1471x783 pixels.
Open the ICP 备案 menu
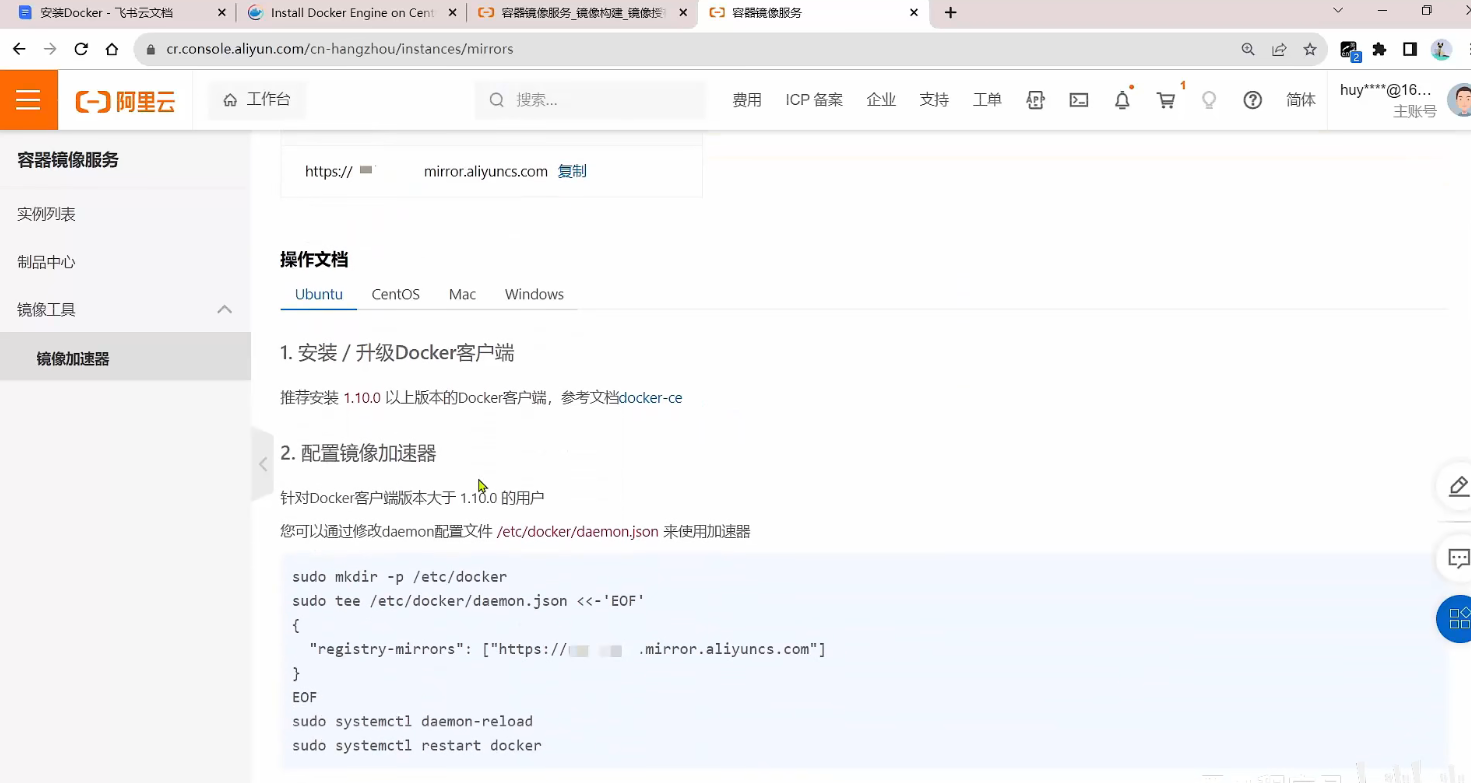tap(814, 100)
